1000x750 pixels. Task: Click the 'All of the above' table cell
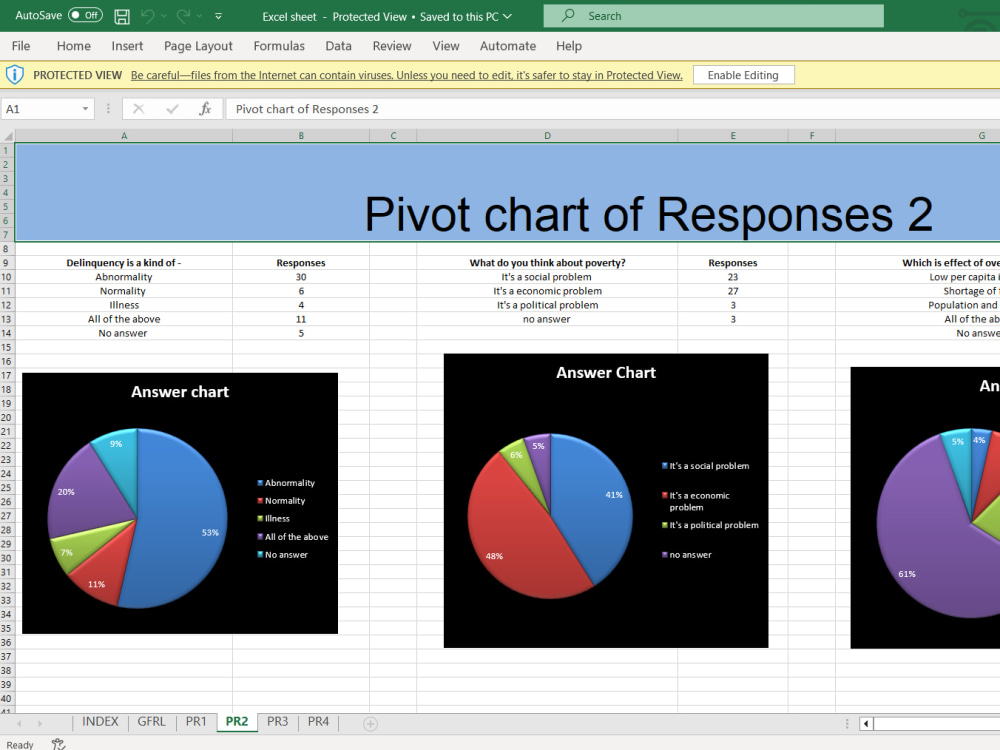pyautogui.click(x=124, y=319)
